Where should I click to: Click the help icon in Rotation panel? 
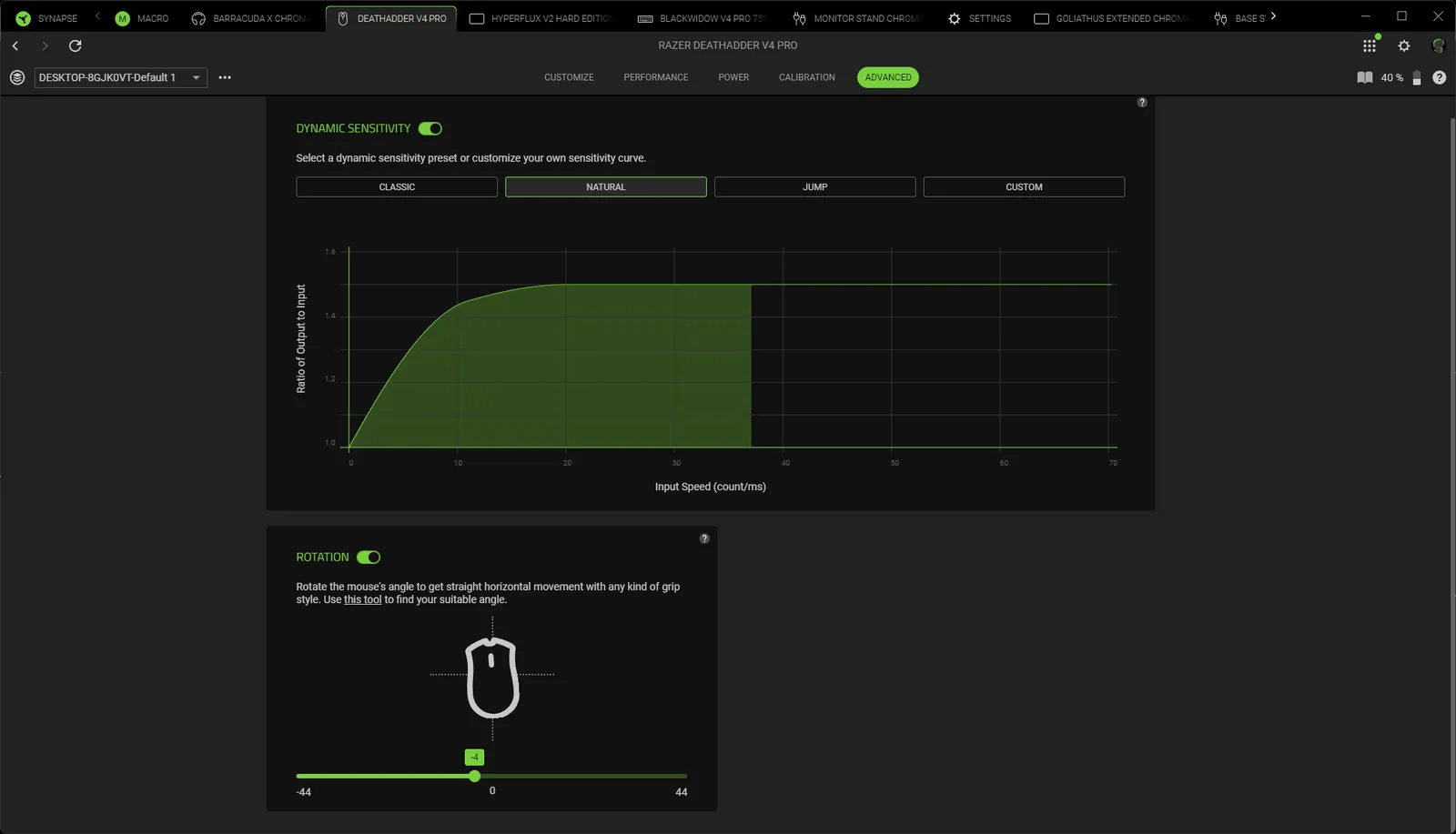pos(703,538)
